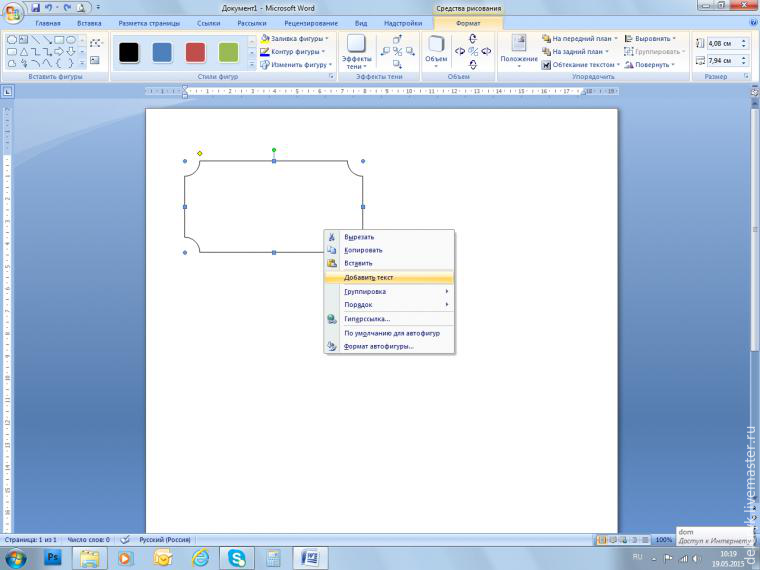This screenshot has width=760, height=570.
Task: Select Добавить текст from the context menu
Action: click(x=368, y=277)
